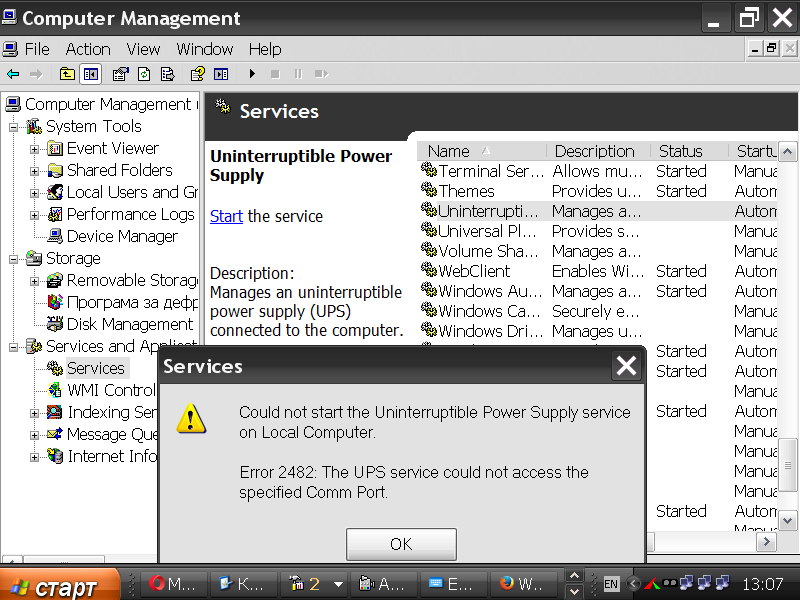
Task: Select the Windows Driver Foundation row
Action: point(598,331)
